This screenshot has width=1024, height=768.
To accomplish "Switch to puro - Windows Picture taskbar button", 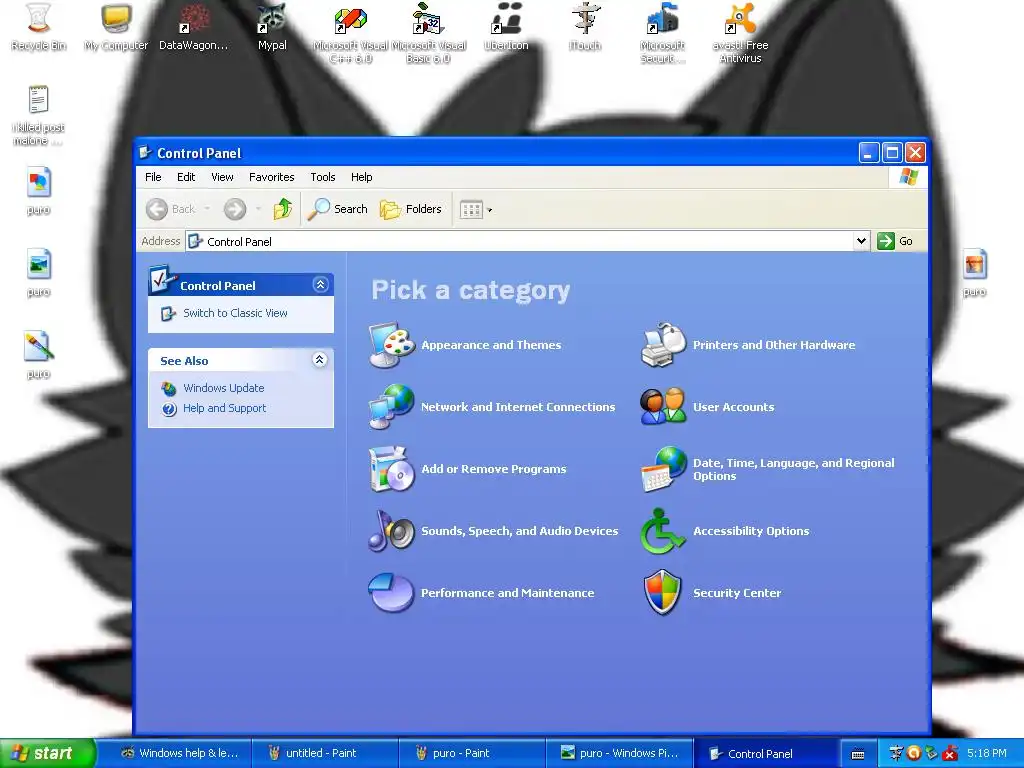I will click(618, 753).
